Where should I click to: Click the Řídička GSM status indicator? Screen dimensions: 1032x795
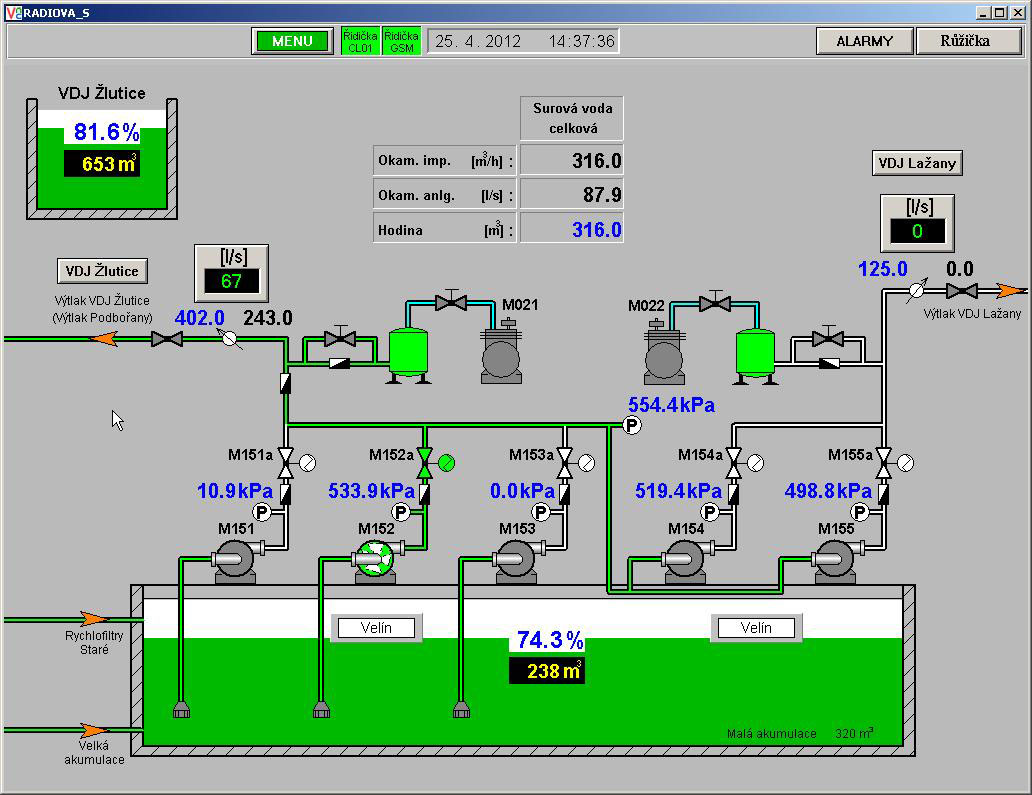pyautogui.click(x=401, y=41)
